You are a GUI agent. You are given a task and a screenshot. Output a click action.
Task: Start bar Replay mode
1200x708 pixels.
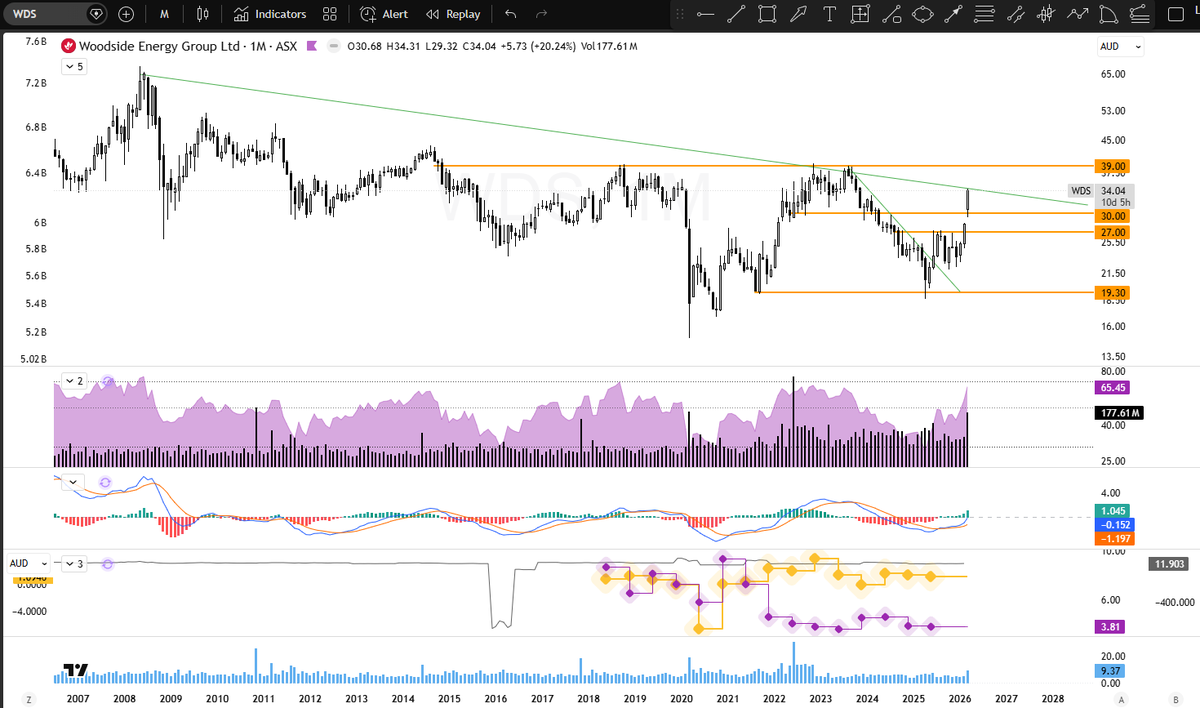453,14
